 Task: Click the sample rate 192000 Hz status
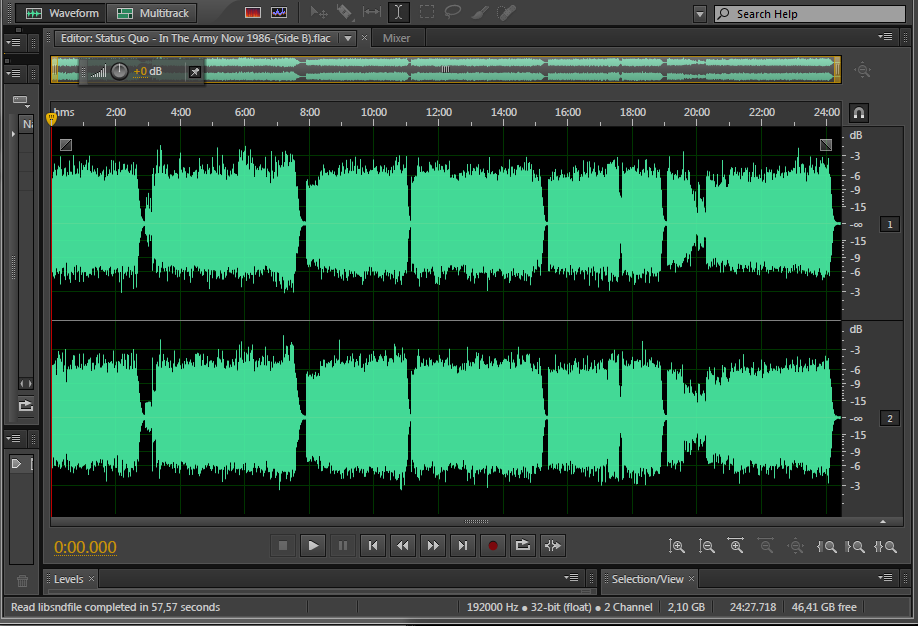492,607
